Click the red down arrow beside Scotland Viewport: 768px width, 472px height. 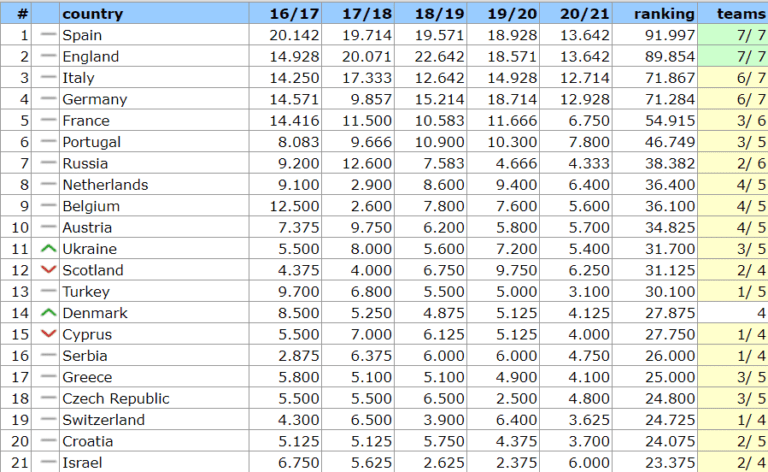click(x=48, y=270)
